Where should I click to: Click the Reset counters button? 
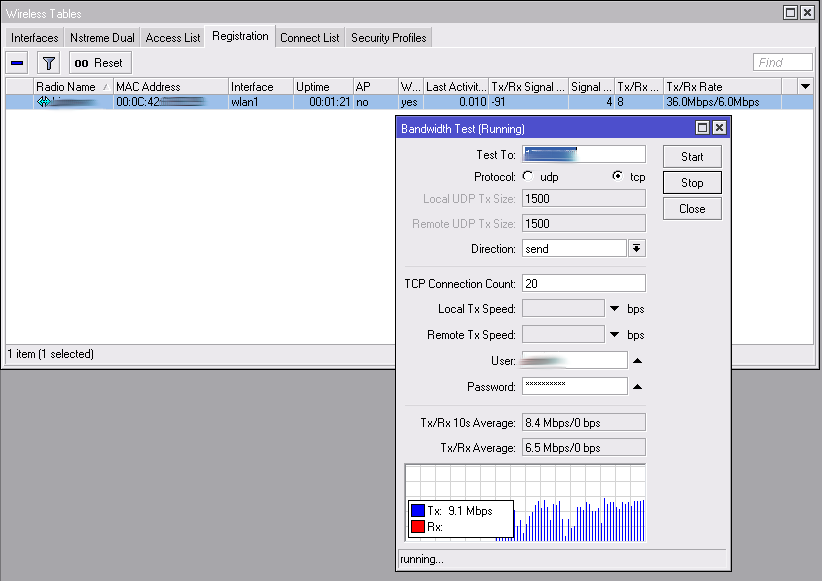pyautogui.click(x=100, y=63)
